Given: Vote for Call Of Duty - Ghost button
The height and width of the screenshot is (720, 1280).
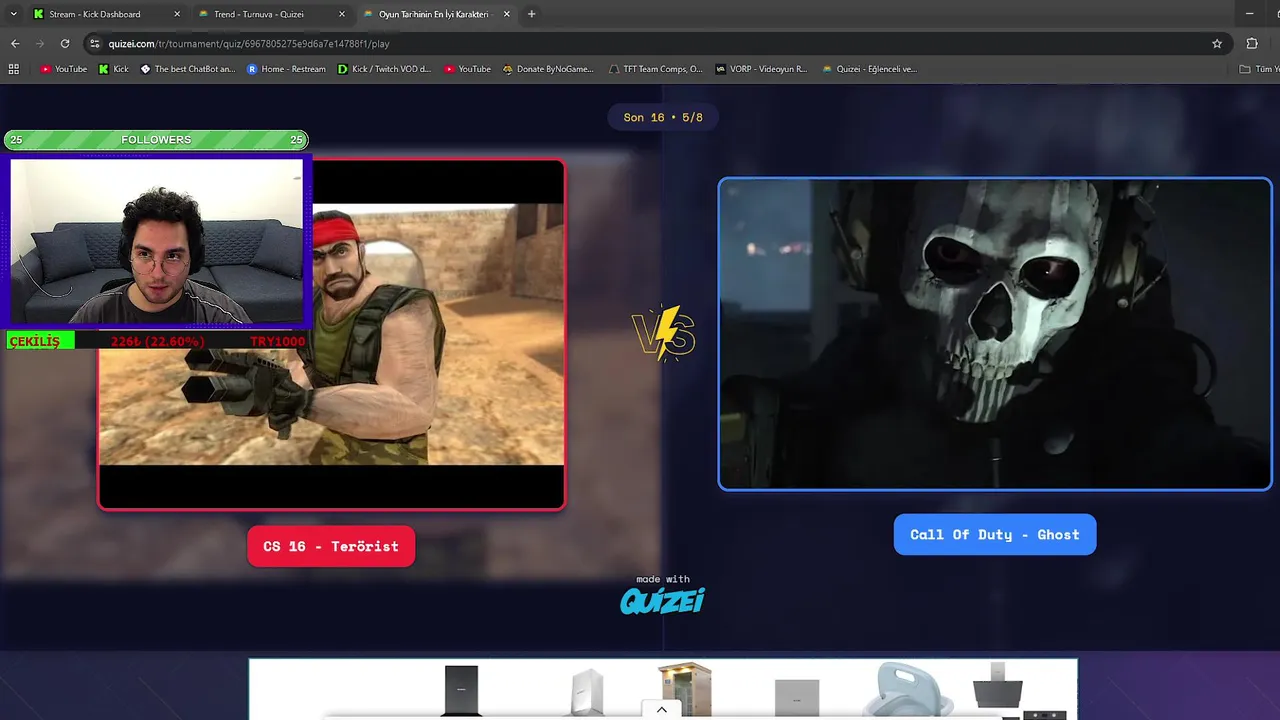Looking at the screenshot, I should click(x=995, y=534).
